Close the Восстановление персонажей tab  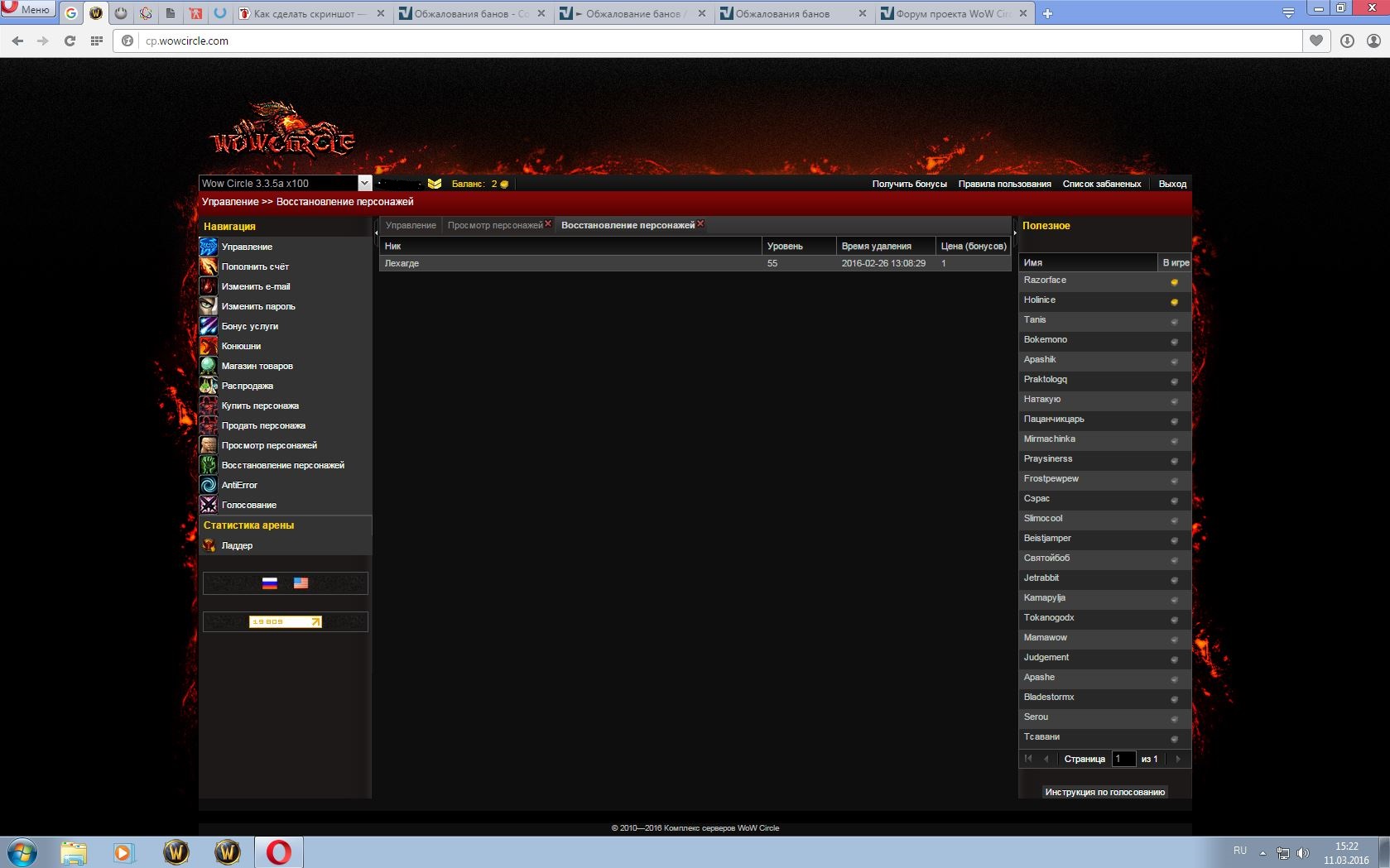click(700, 223)
